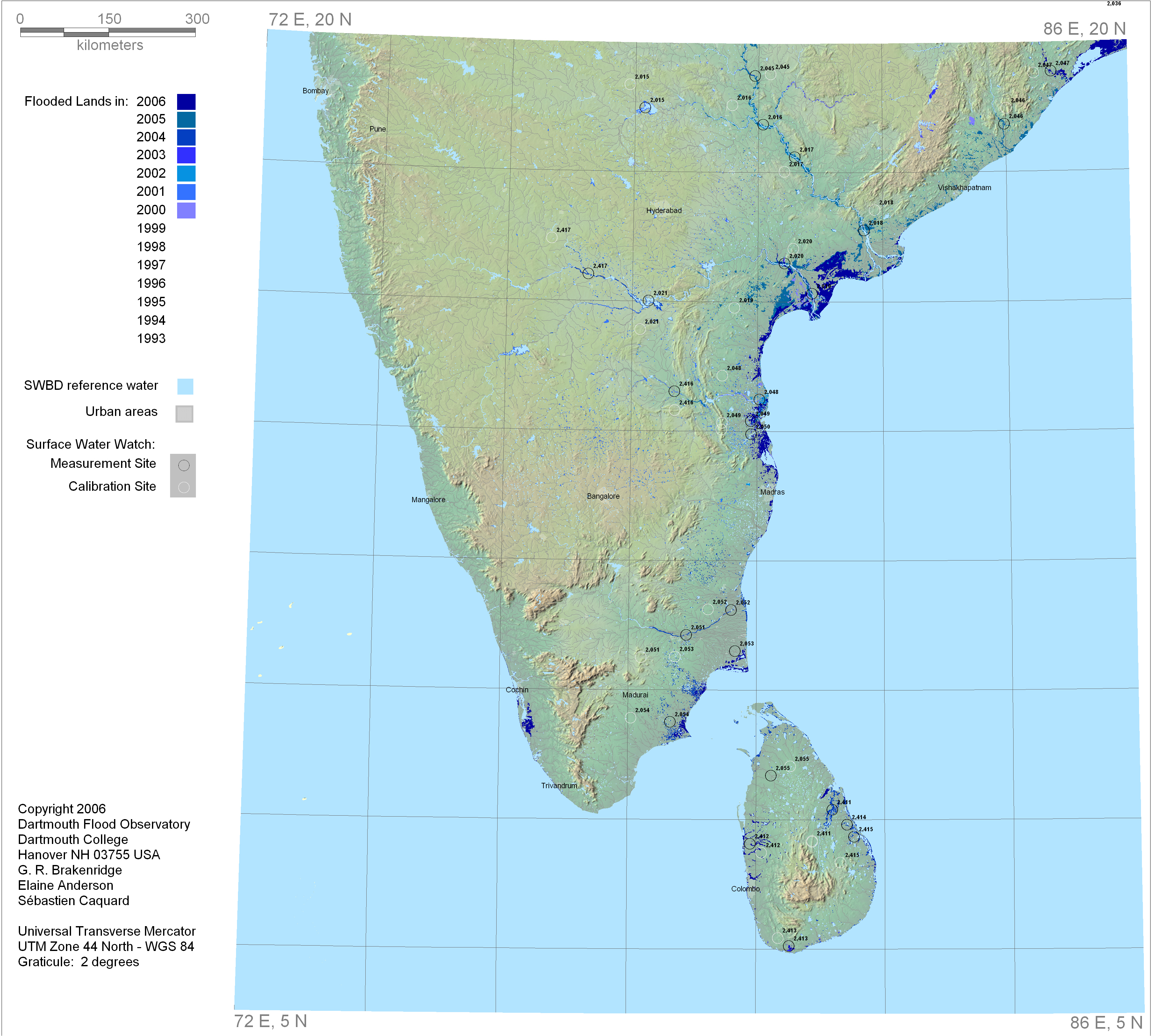
Task: Click the Calibration Site legend circle icon
Action: click(x=183, y=487)
